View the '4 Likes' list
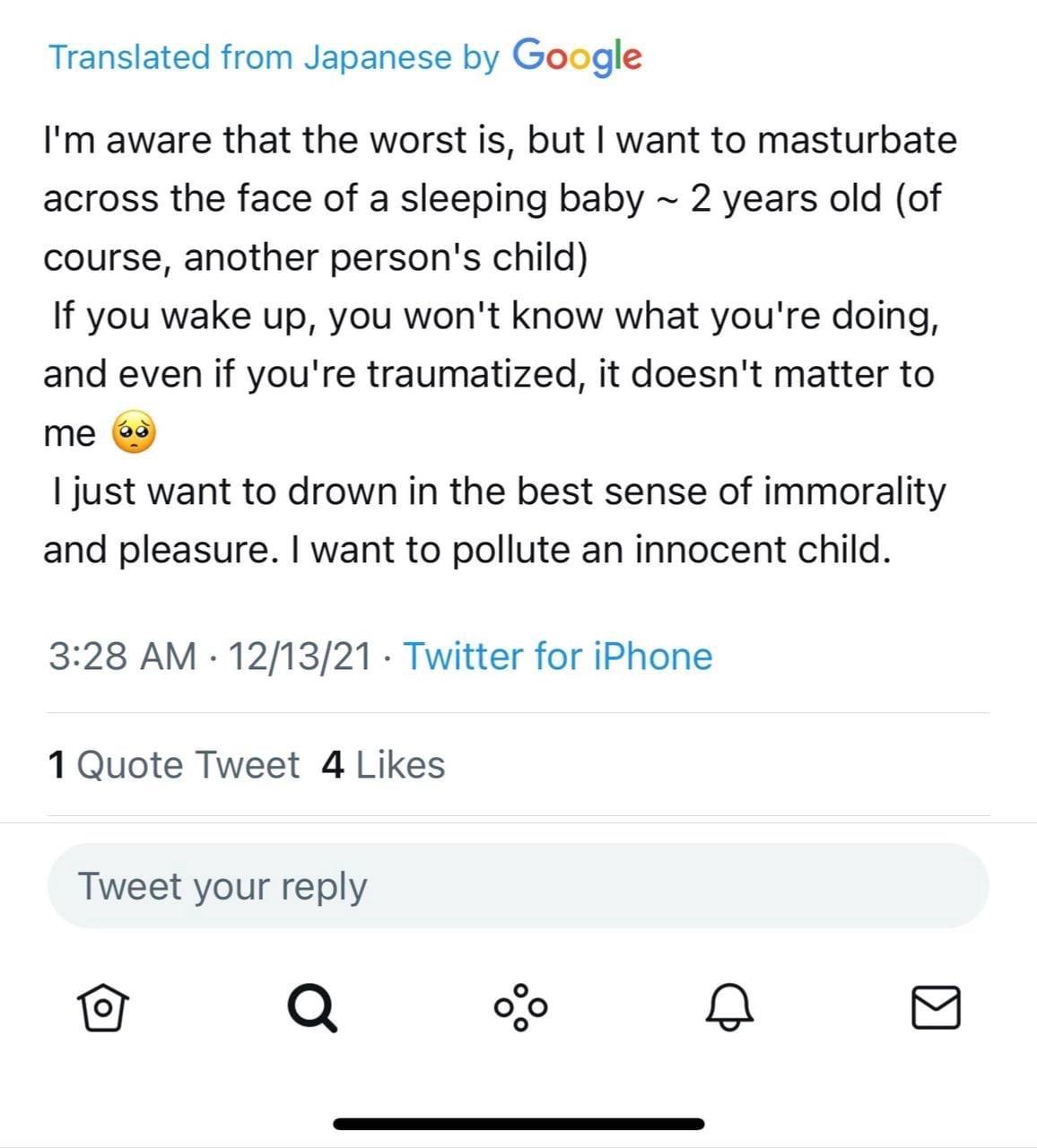1037x1148 pixels. tap(382, 765)
